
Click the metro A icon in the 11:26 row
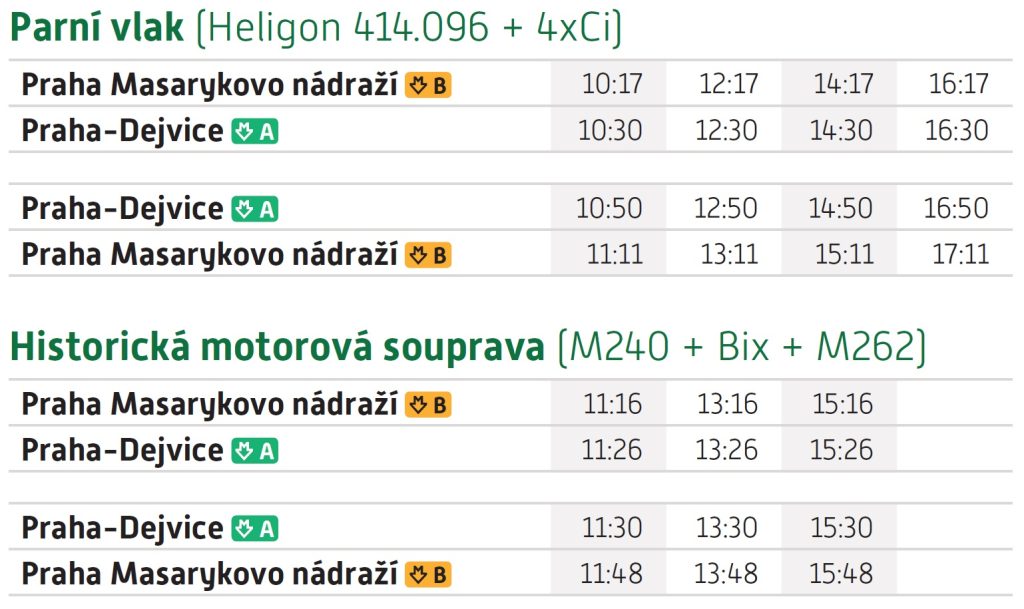pos(255,451)
